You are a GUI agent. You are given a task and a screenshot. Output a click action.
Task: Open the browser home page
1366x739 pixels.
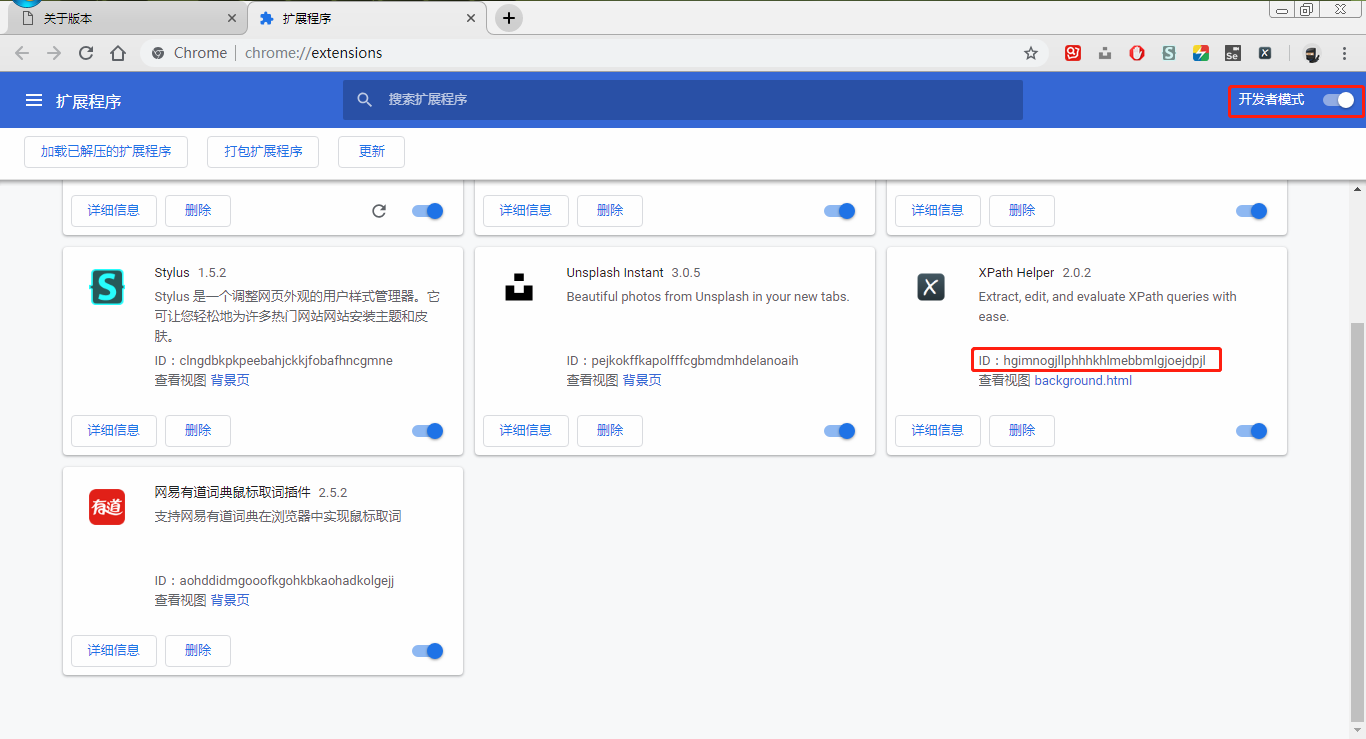pos(118,53)
